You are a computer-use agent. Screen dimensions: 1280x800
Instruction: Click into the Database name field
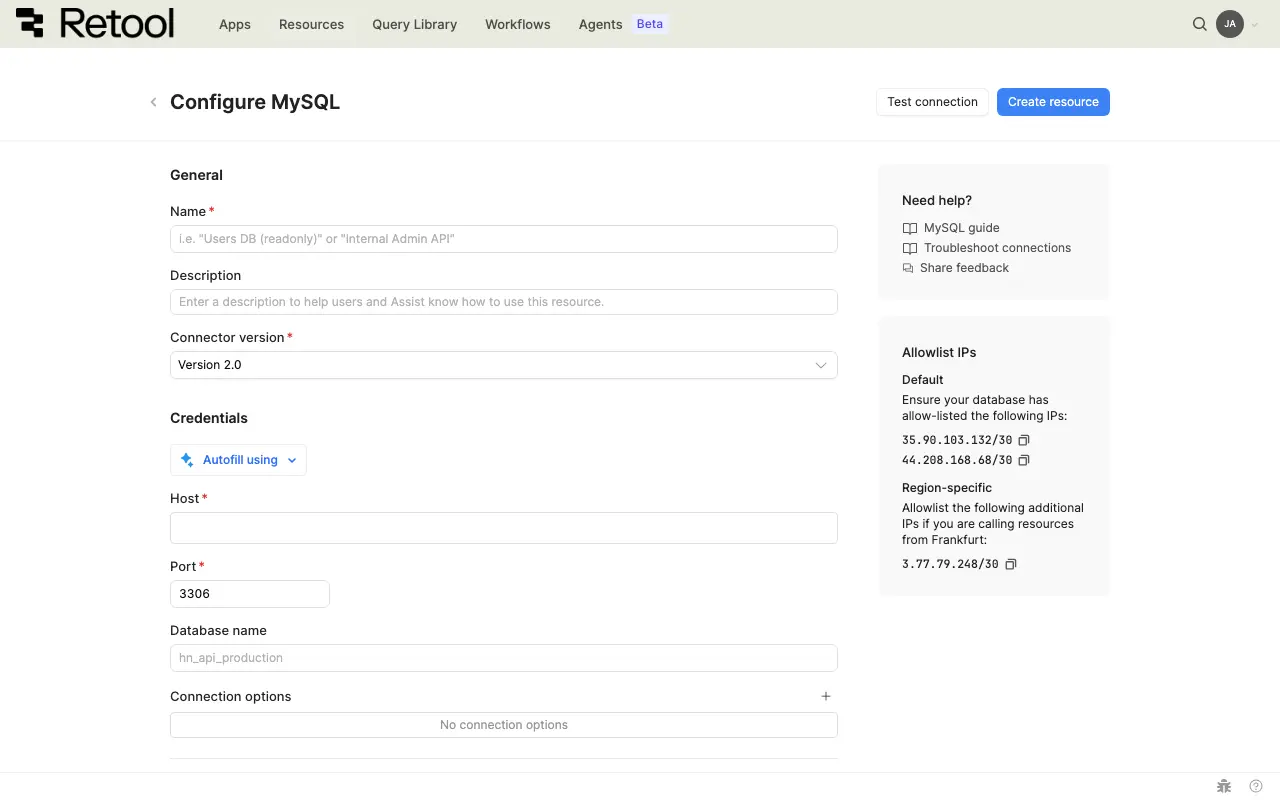point(503,658)
